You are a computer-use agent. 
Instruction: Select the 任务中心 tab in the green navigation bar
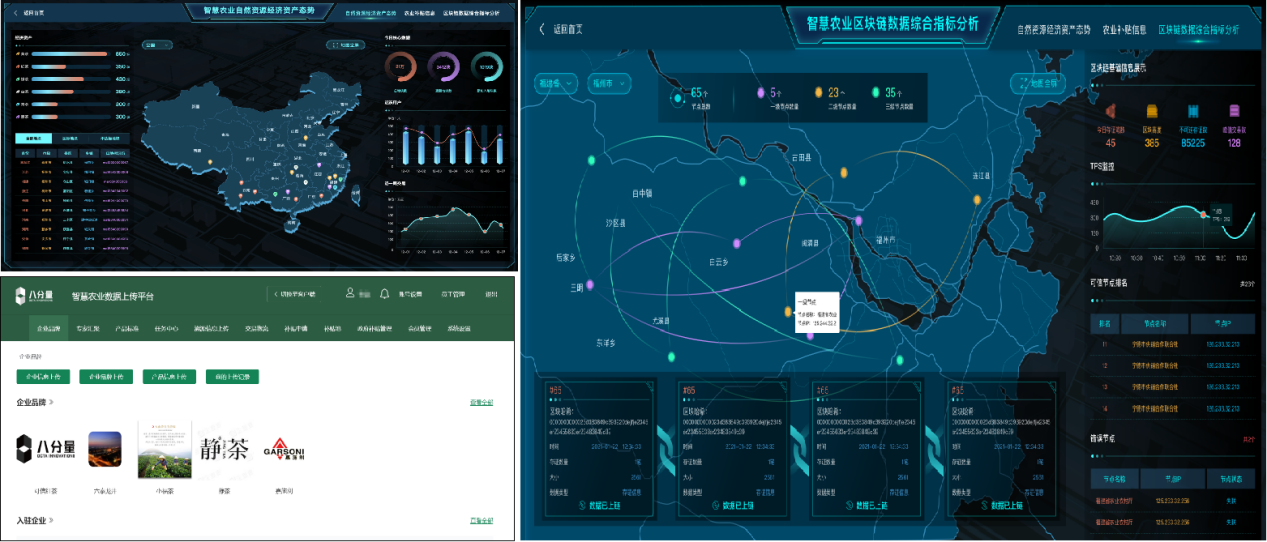(x=166, y=328)
